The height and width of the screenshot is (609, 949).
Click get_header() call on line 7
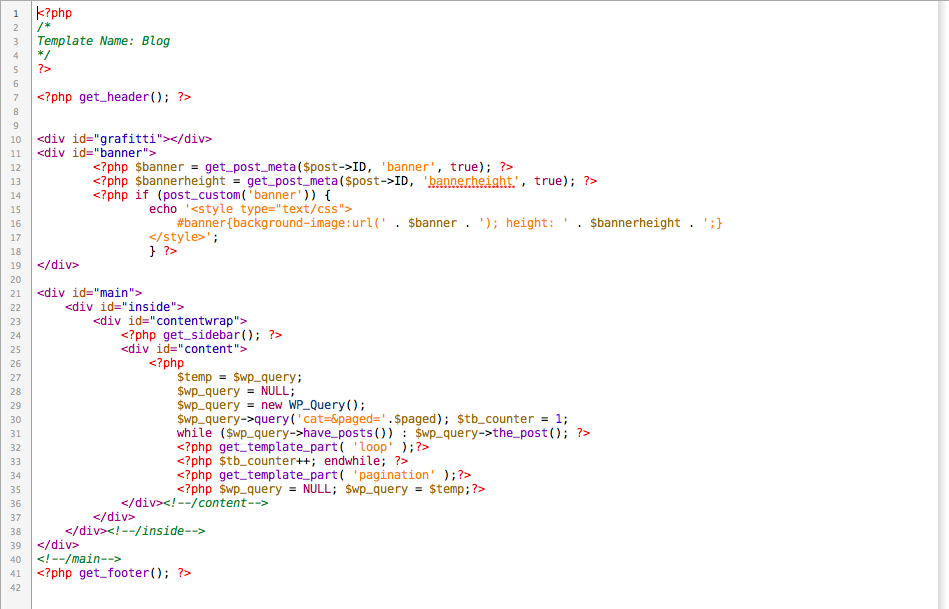point(124,97)
